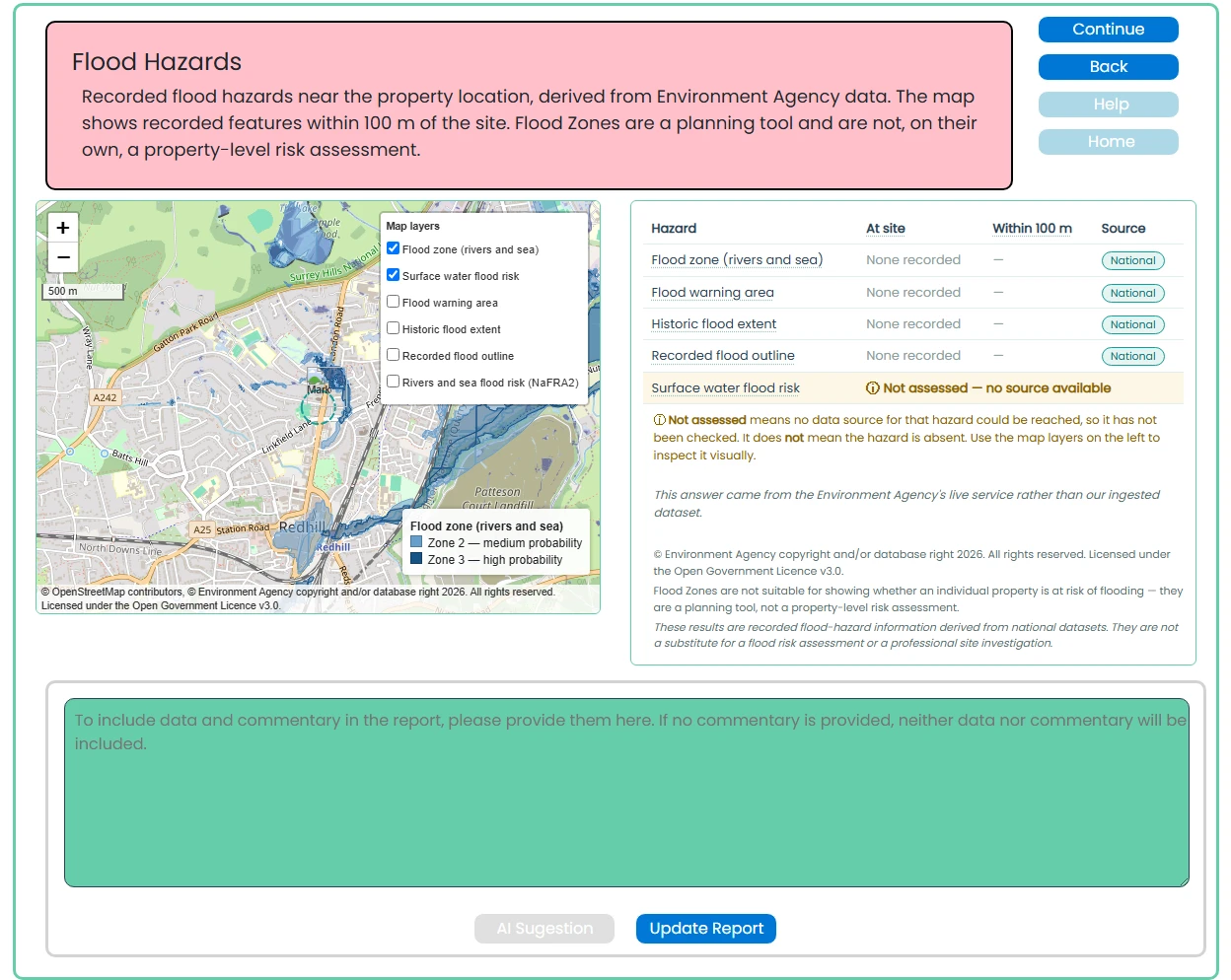This screenshot has width=1231, height=980.
Task: Click the Hazard column header
Action: coord(674,229)
